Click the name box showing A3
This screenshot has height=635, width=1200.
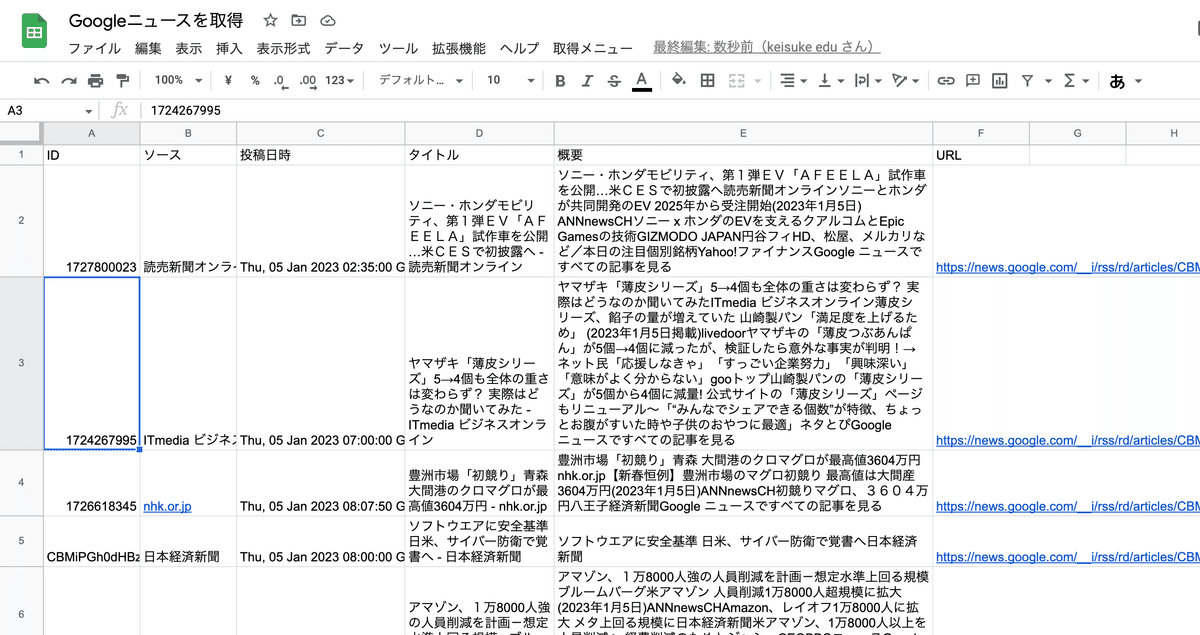pos(50,110)
